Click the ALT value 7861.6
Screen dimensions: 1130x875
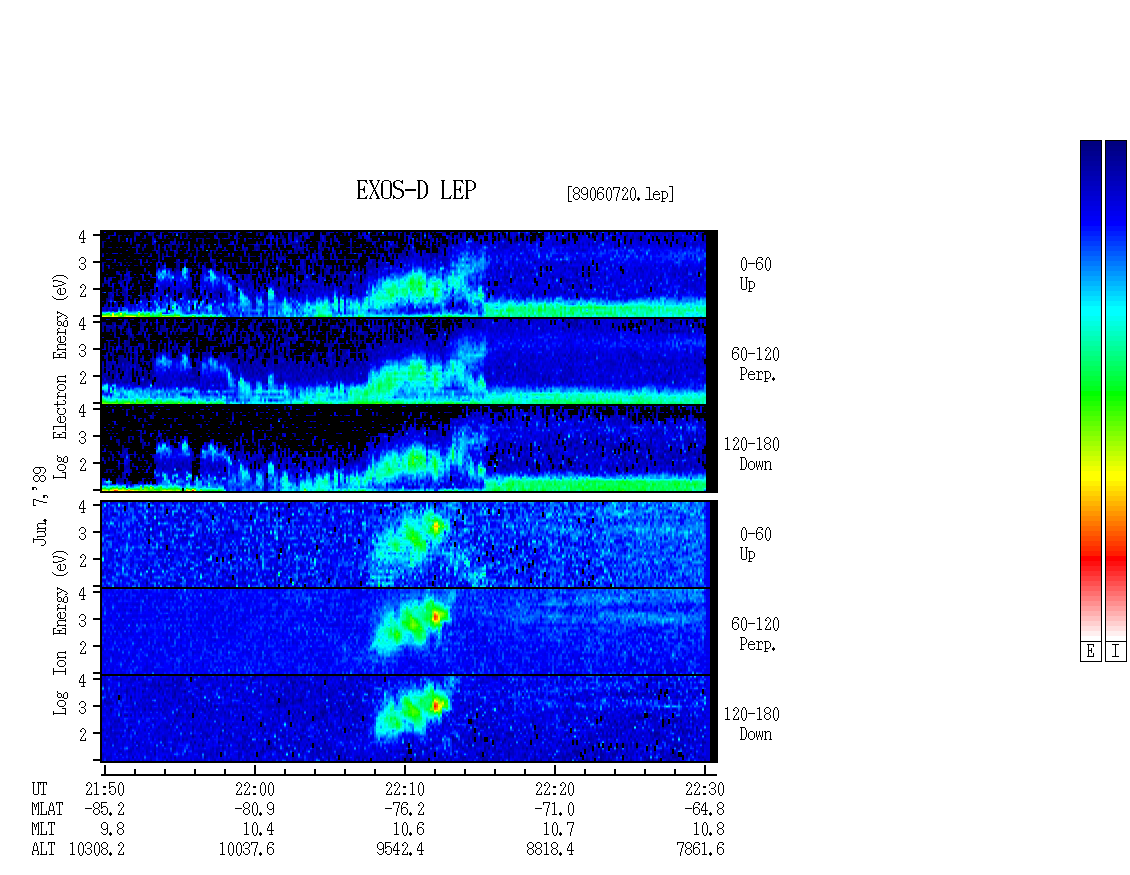(x=700, y=850)
